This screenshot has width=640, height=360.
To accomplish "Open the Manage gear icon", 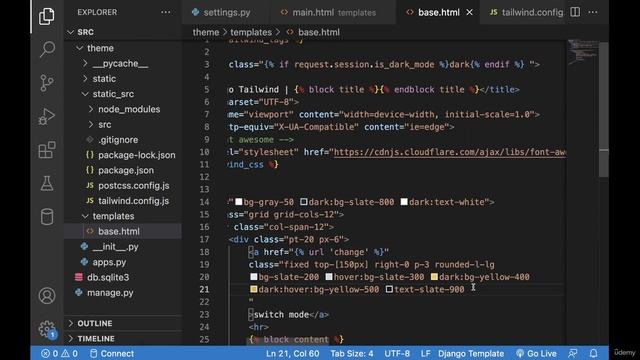I will tap(47, 329).
